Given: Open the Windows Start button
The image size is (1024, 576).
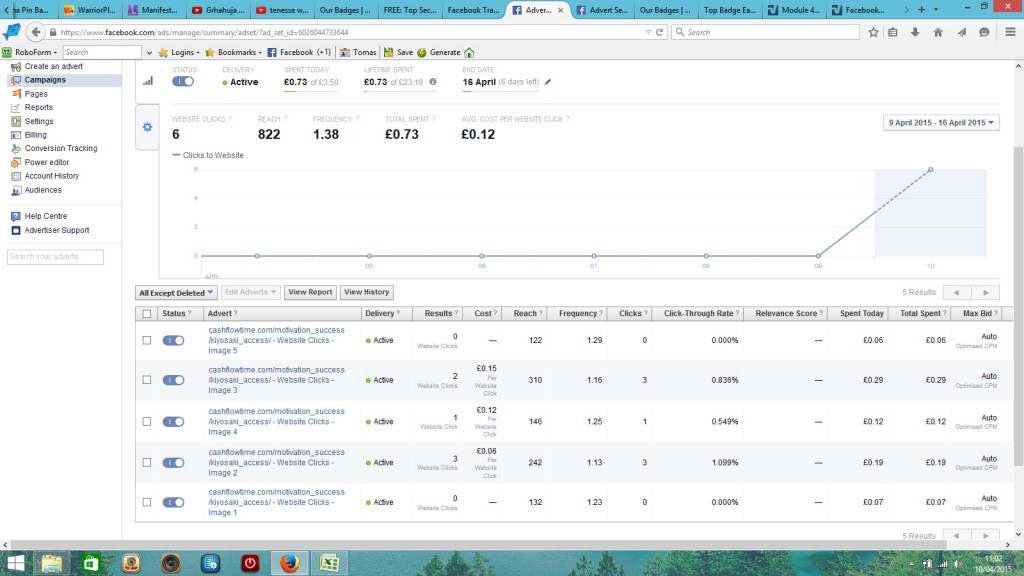Looking at the screenshot, I should pyautogui.click(x=16, y=563).
